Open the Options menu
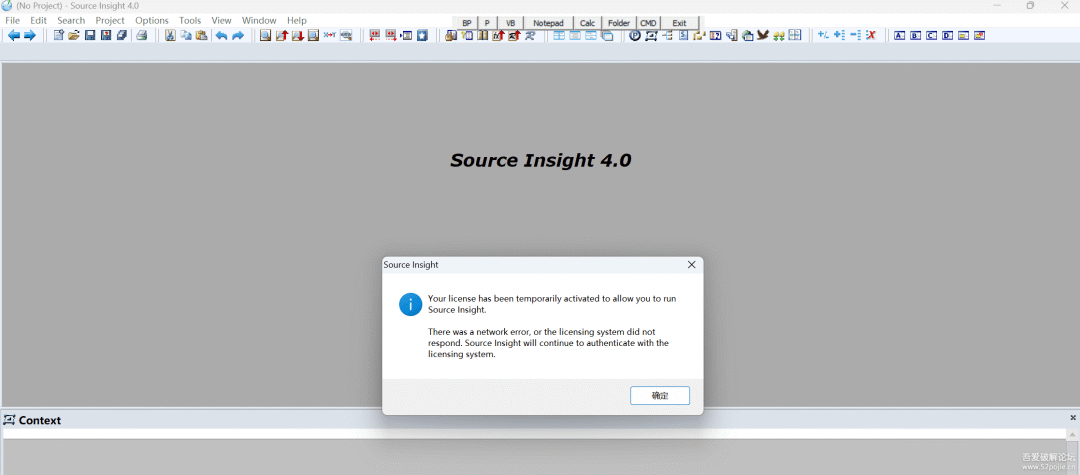 [152, 20]
